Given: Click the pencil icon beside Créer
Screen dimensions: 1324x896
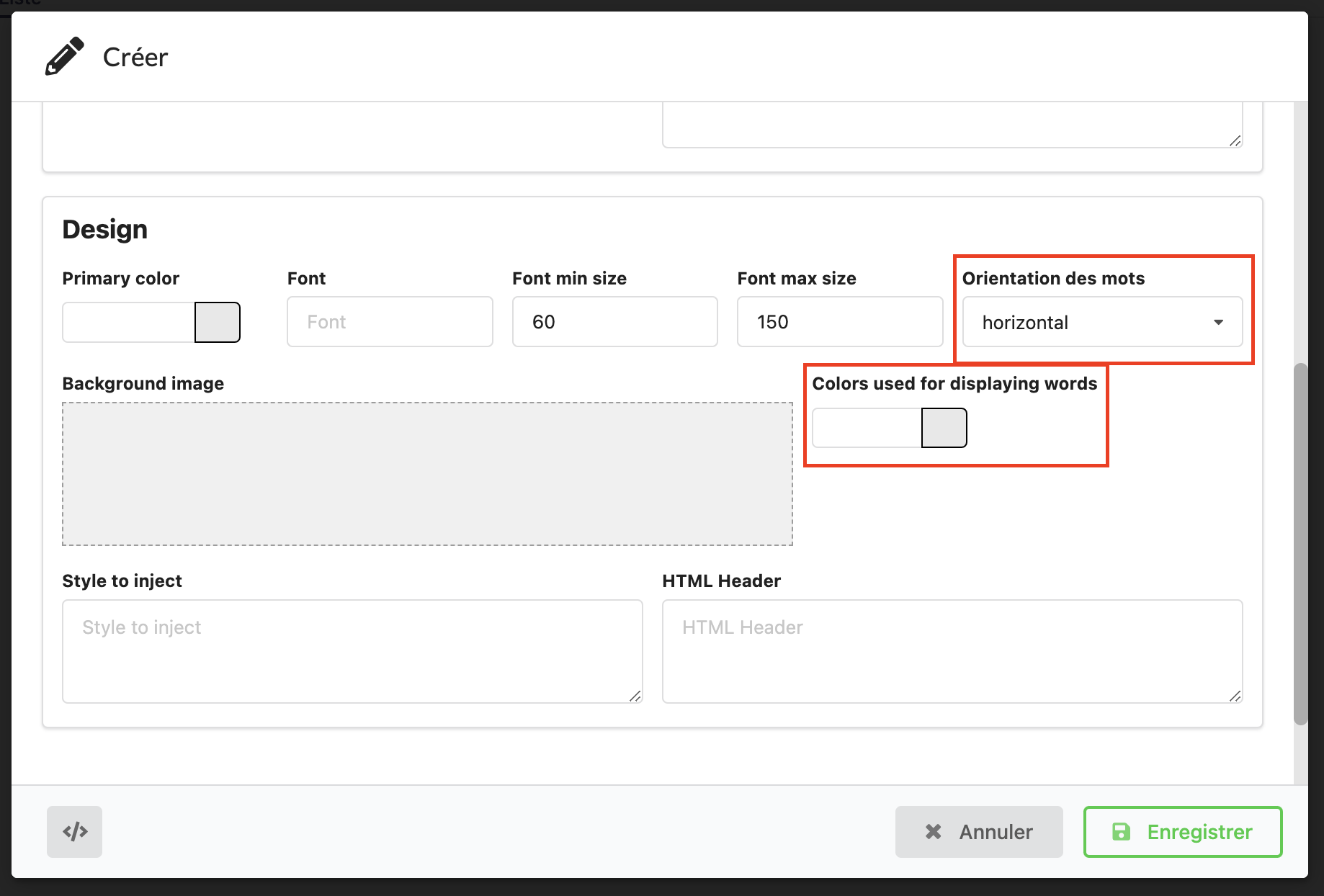Looking at the screenshot, I should pyautogui.click(x=64, y=57).
